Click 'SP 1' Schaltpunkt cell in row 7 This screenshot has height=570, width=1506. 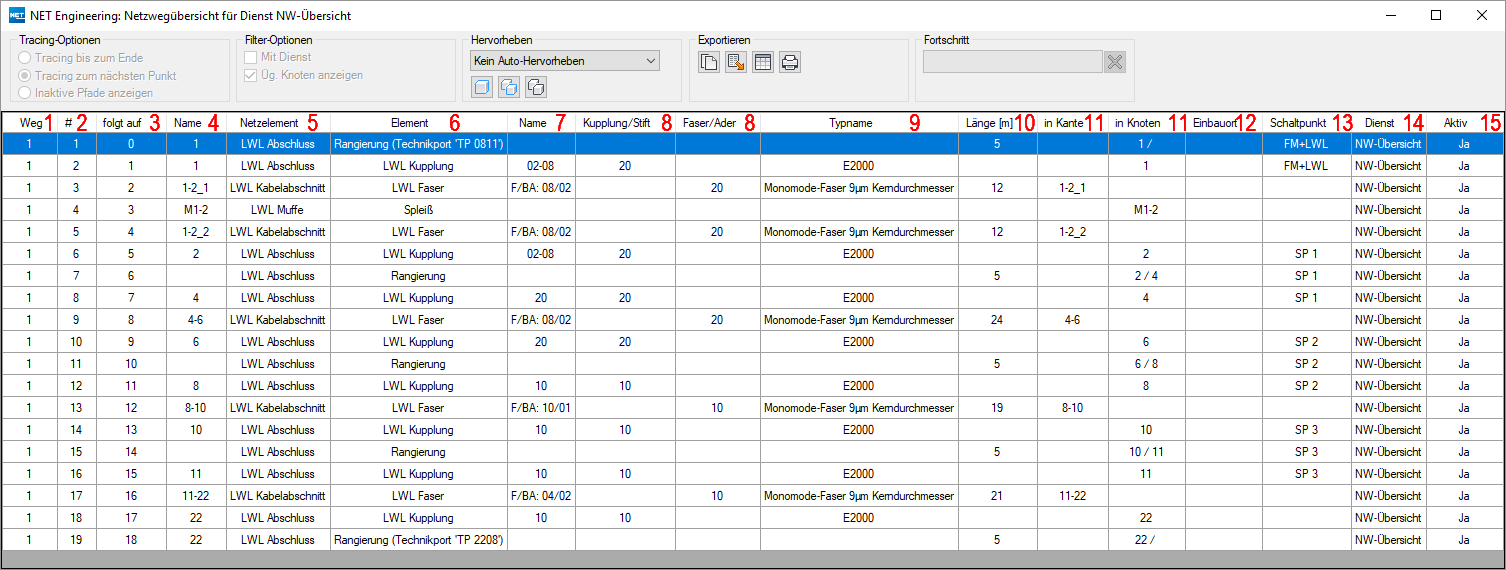(1307, 276)
